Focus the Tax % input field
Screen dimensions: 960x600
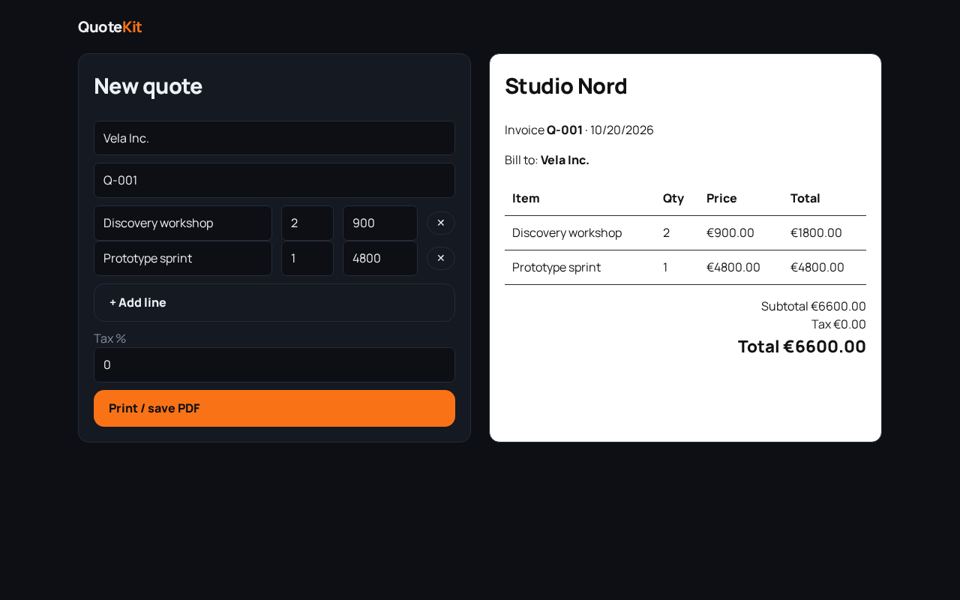pos(274,365)
